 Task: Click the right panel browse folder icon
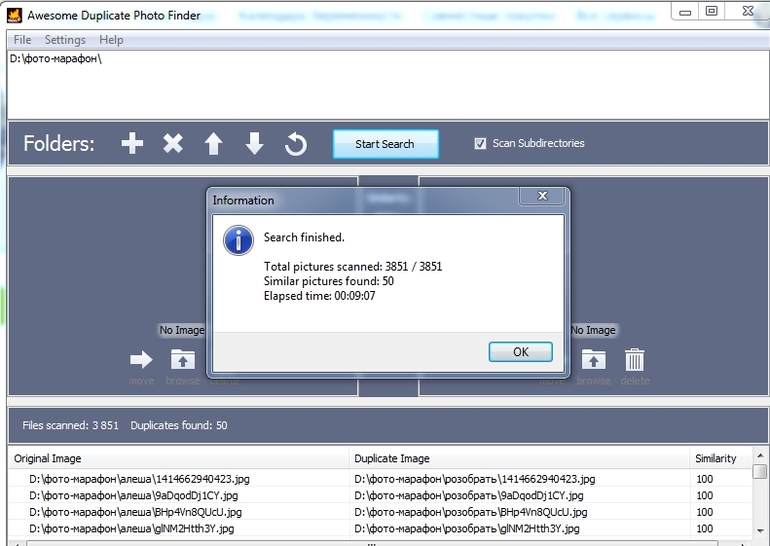click(x=594, y=359)
